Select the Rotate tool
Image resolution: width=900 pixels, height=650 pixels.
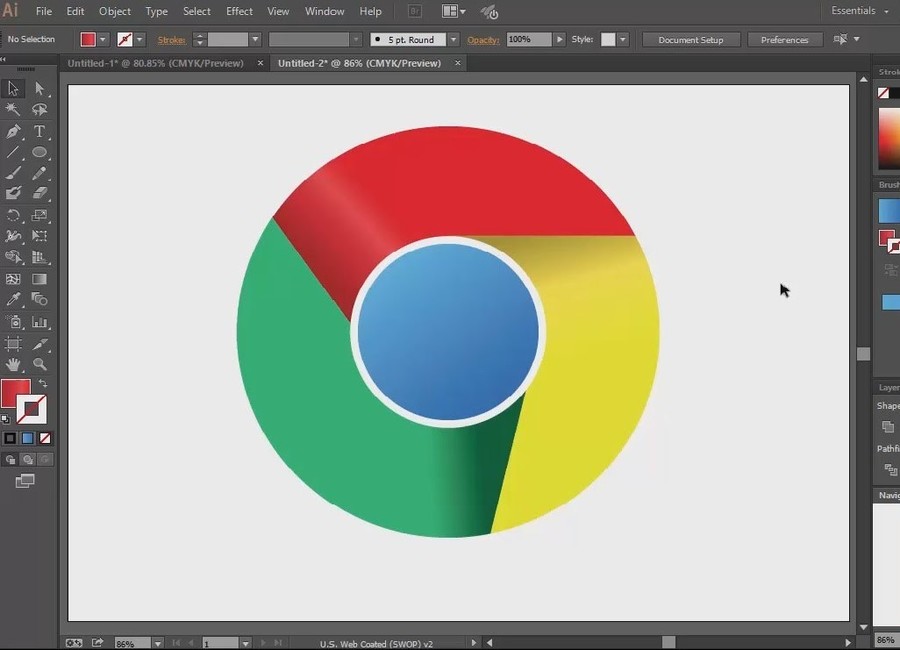(13, 215)
